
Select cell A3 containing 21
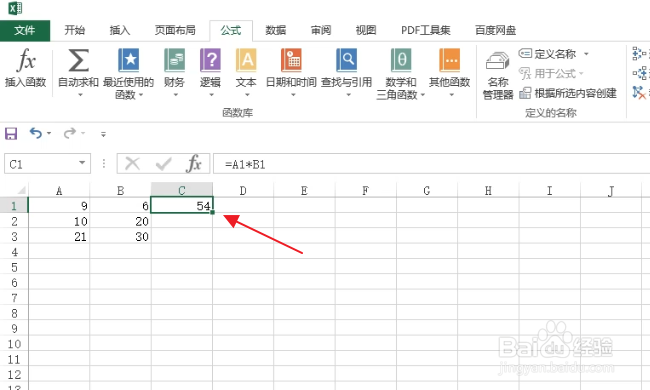pos(59,236)
